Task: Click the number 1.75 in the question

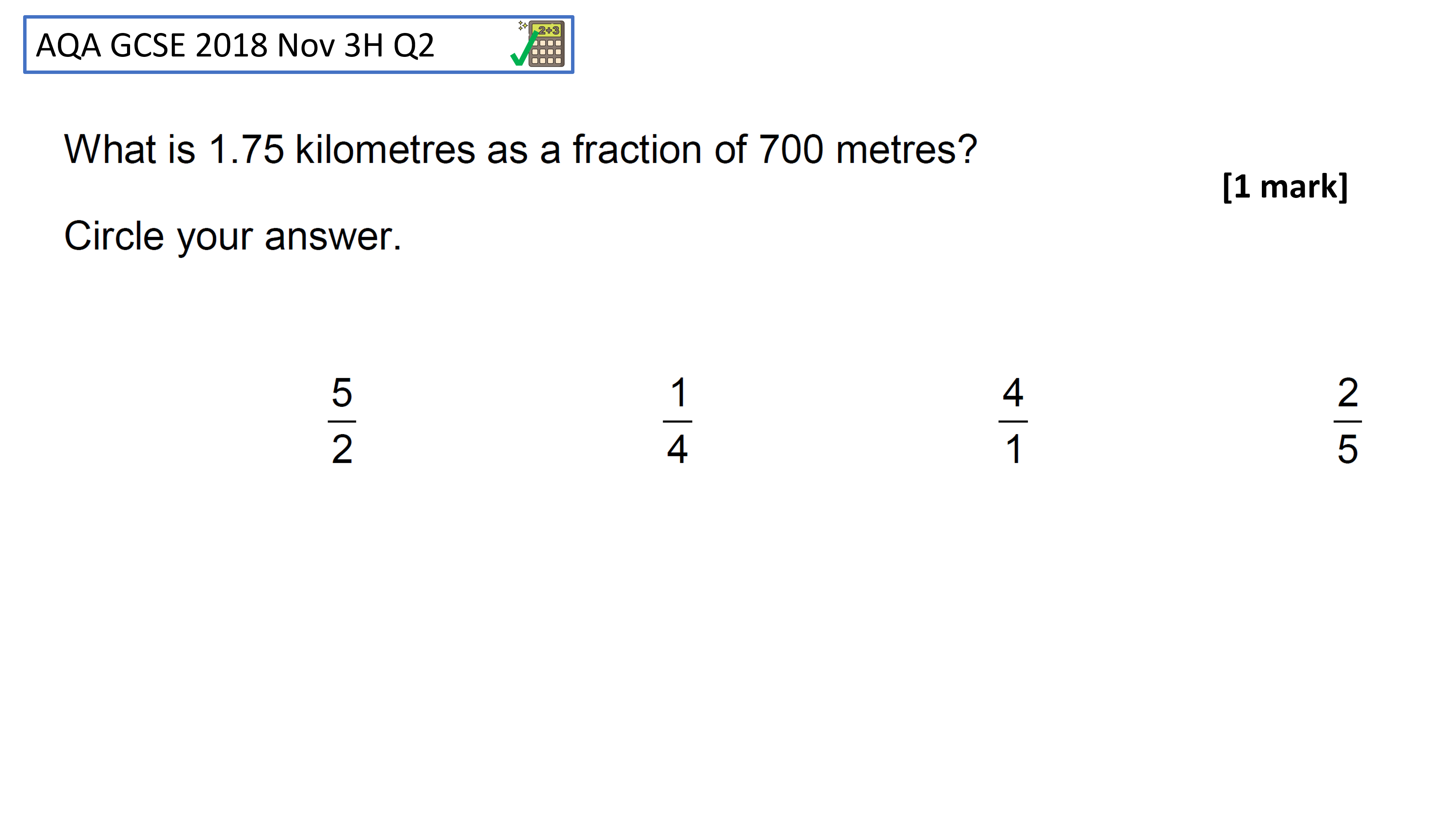Action: tap(246, 150)
